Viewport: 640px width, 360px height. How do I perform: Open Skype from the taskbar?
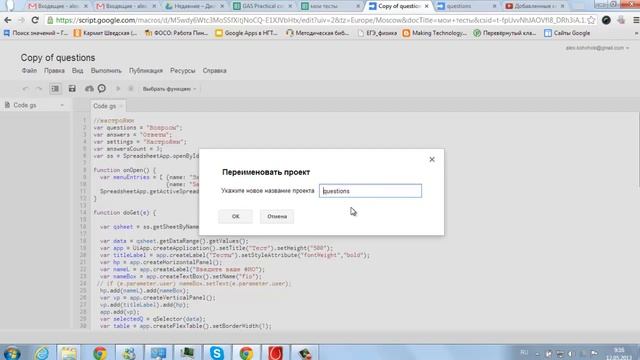pyautogui.click(x=217, y=353)
